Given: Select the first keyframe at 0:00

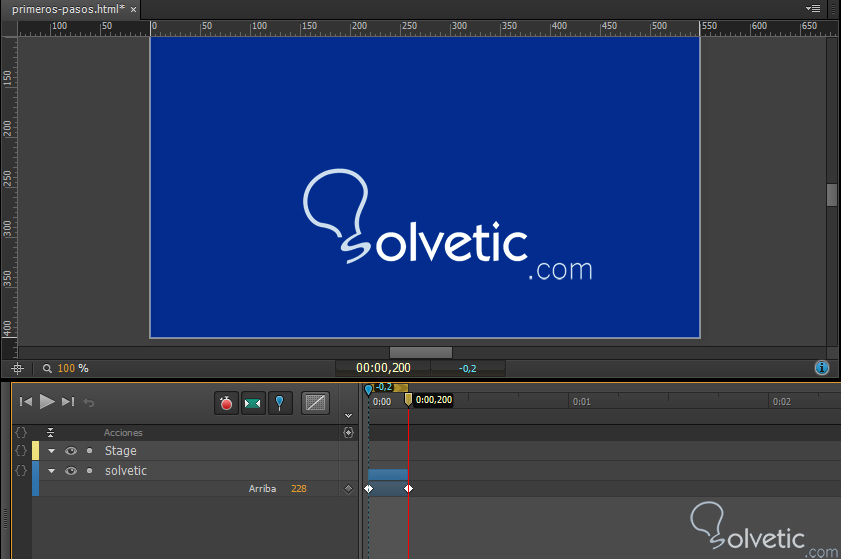Looking at the screenshot, I should pos(368,489).
